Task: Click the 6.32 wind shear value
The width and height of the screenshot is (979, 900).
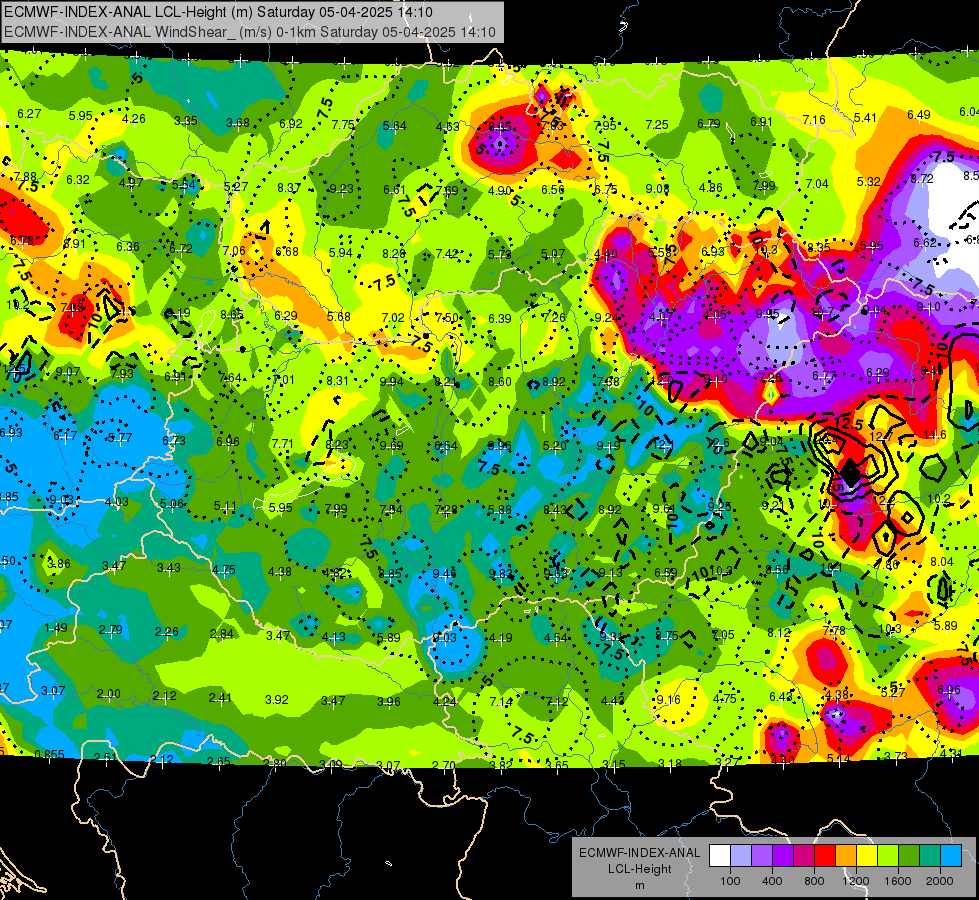Action: [78, 180]
